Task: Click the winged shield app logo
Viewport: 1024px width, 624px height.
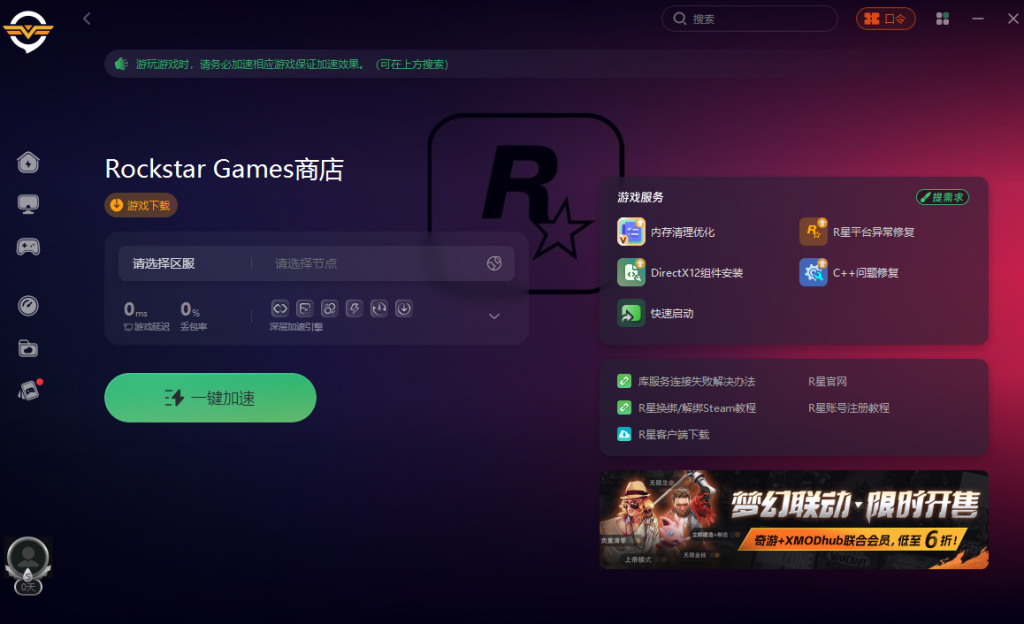Action: [27, 30]
